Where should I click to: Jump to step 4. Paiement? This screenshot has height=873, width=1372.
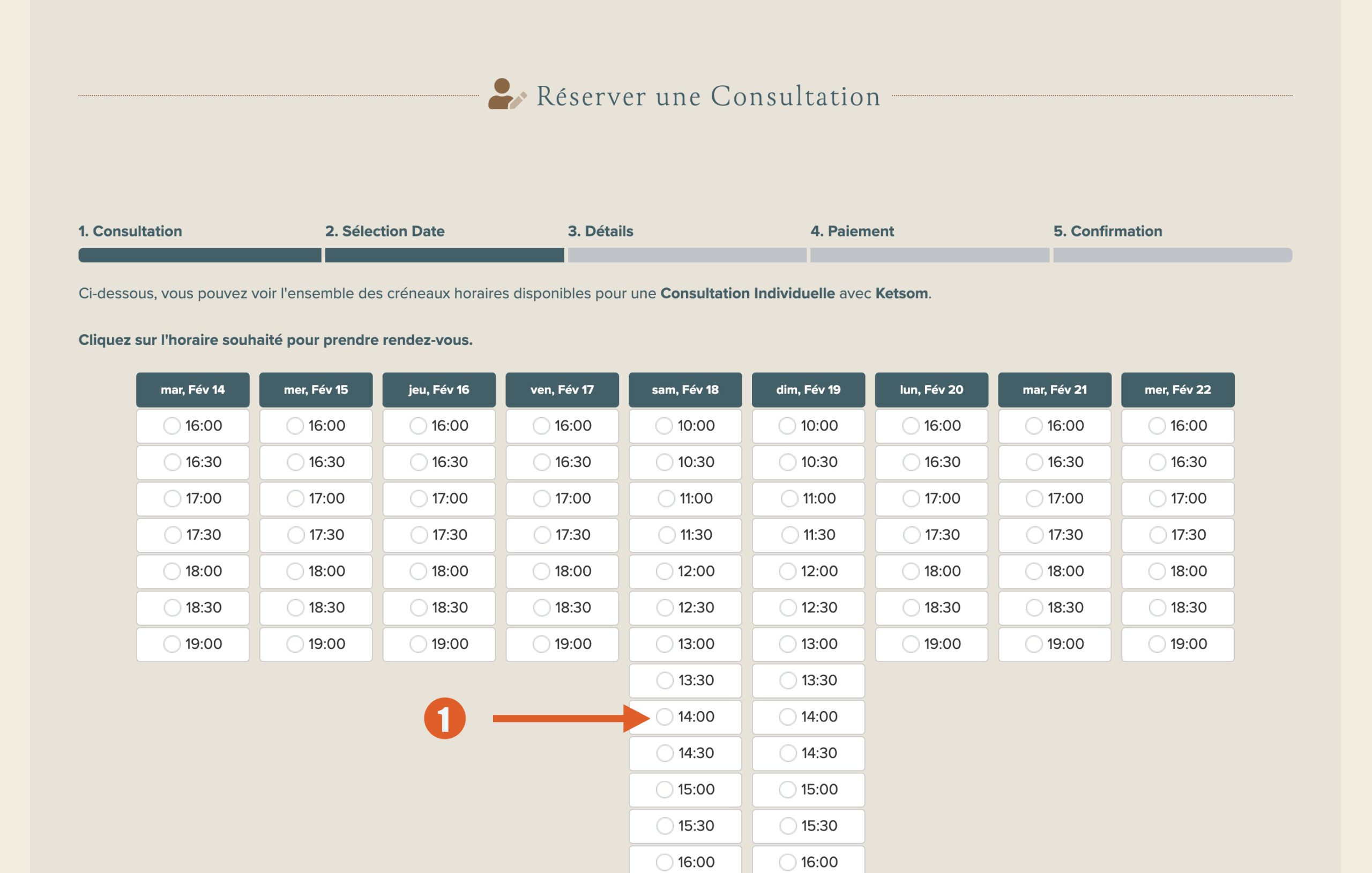click(x=852, y=231)
